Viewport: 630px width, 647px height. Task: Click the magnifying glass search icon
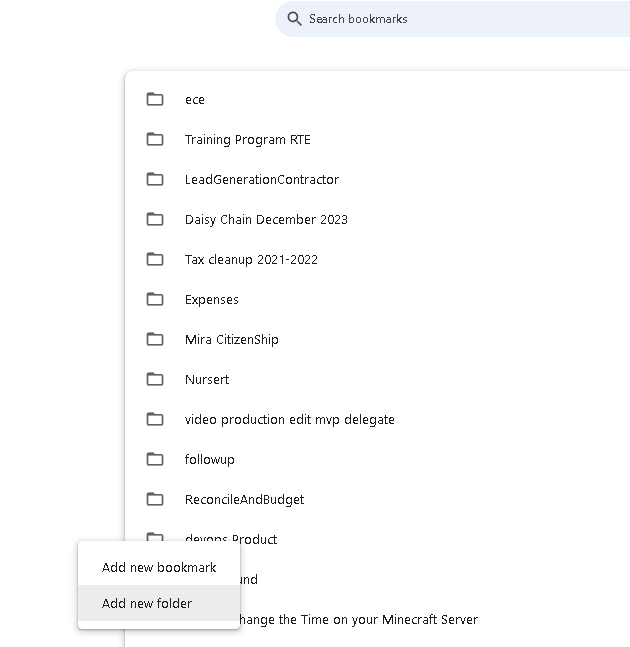click(x=294, y=19)
